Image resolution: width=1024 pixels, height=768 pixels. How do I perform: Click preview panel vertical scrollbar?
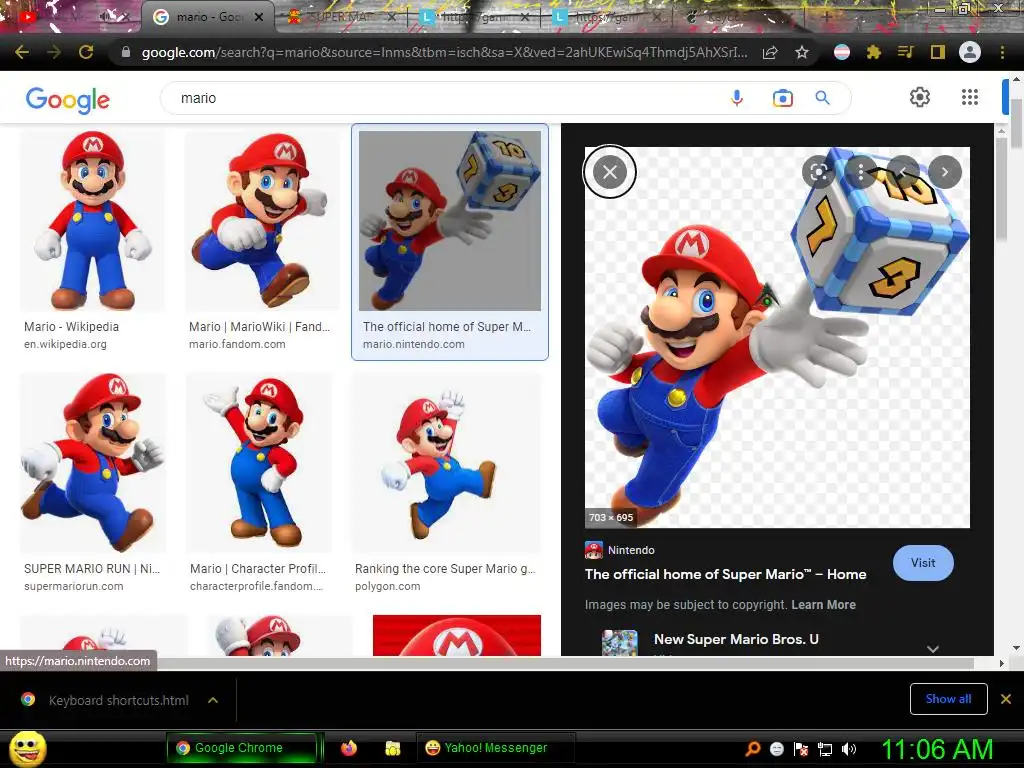pyautogui.click(x=1001, y=189)
